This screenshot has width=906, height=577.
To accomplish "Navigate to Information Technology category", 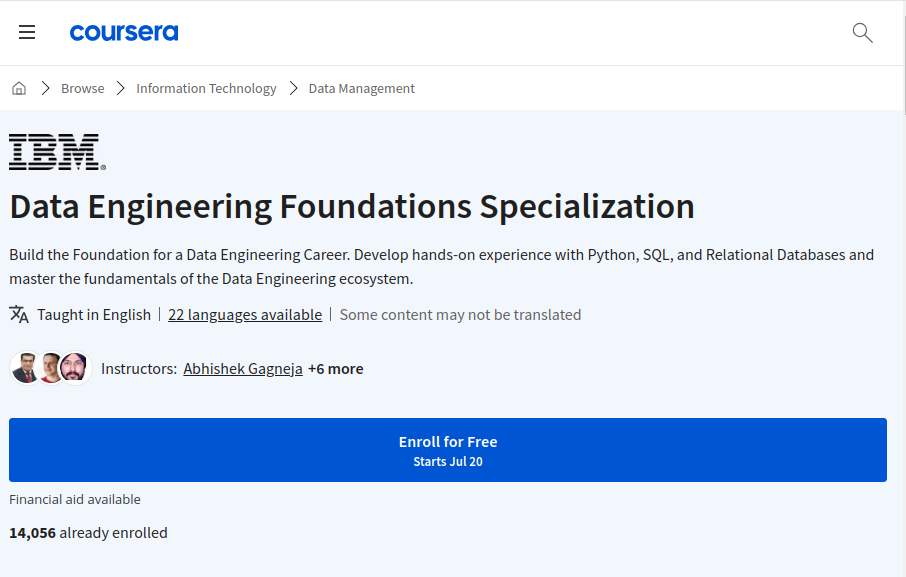I will [x=206, y=88].
